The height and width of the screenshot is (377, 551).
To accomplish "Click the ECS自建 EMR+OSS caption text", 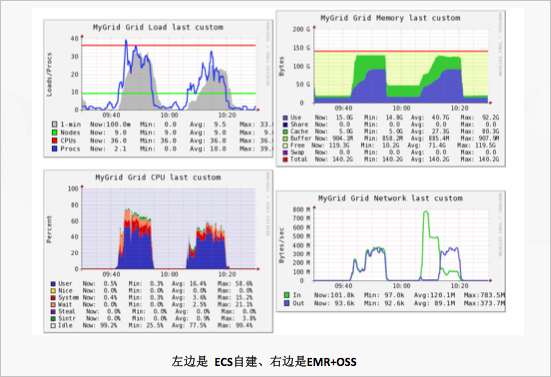I will pos(264,362).
